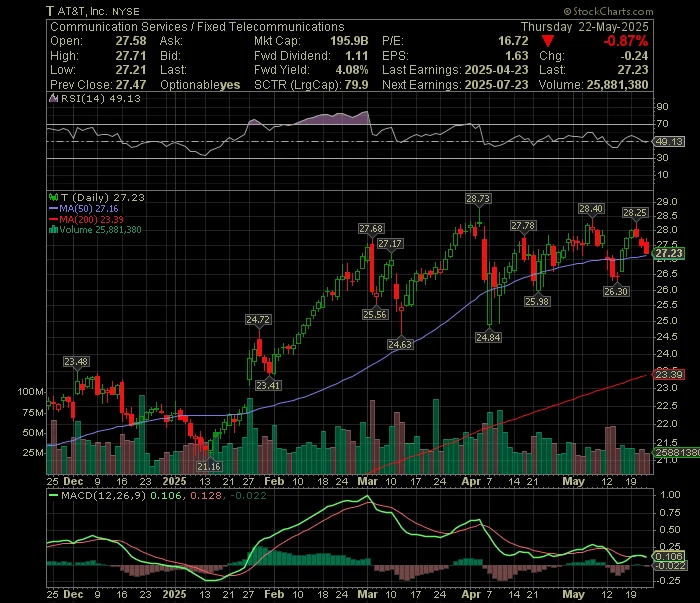This screenshot has height=603, width=700.
Task: Click the 24.72 price label
Action: coord(258,320)
